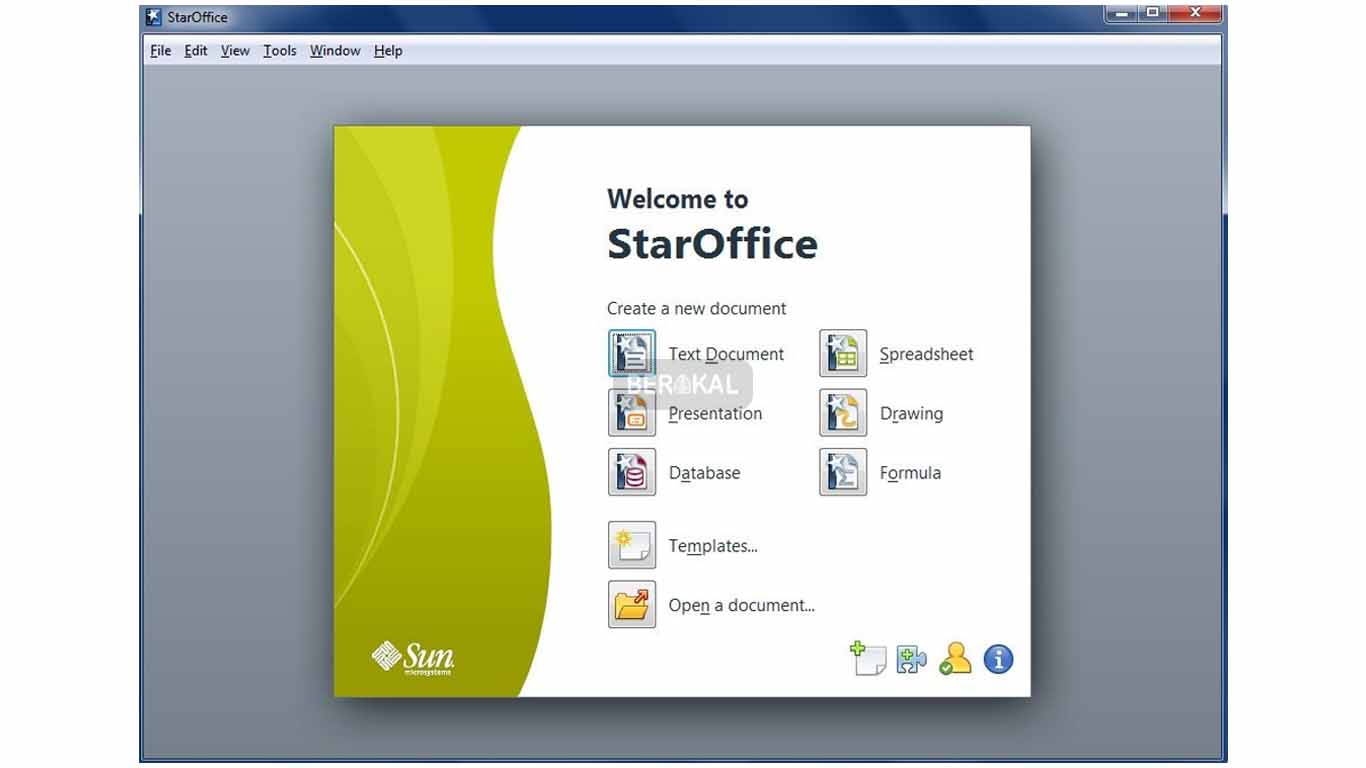Image resolution: width=1366 pixels, height=768 pixels.
Task: Click the user registration icon
Action: pos(955,658)
